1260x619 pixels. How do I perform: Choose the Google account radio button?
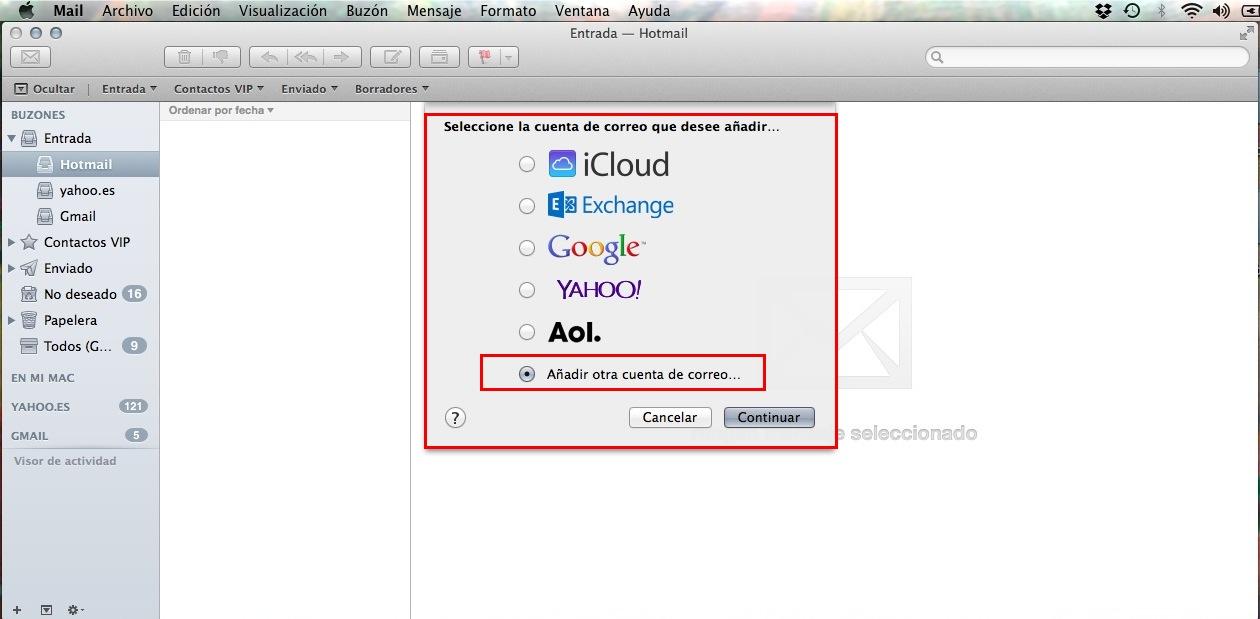527,247
